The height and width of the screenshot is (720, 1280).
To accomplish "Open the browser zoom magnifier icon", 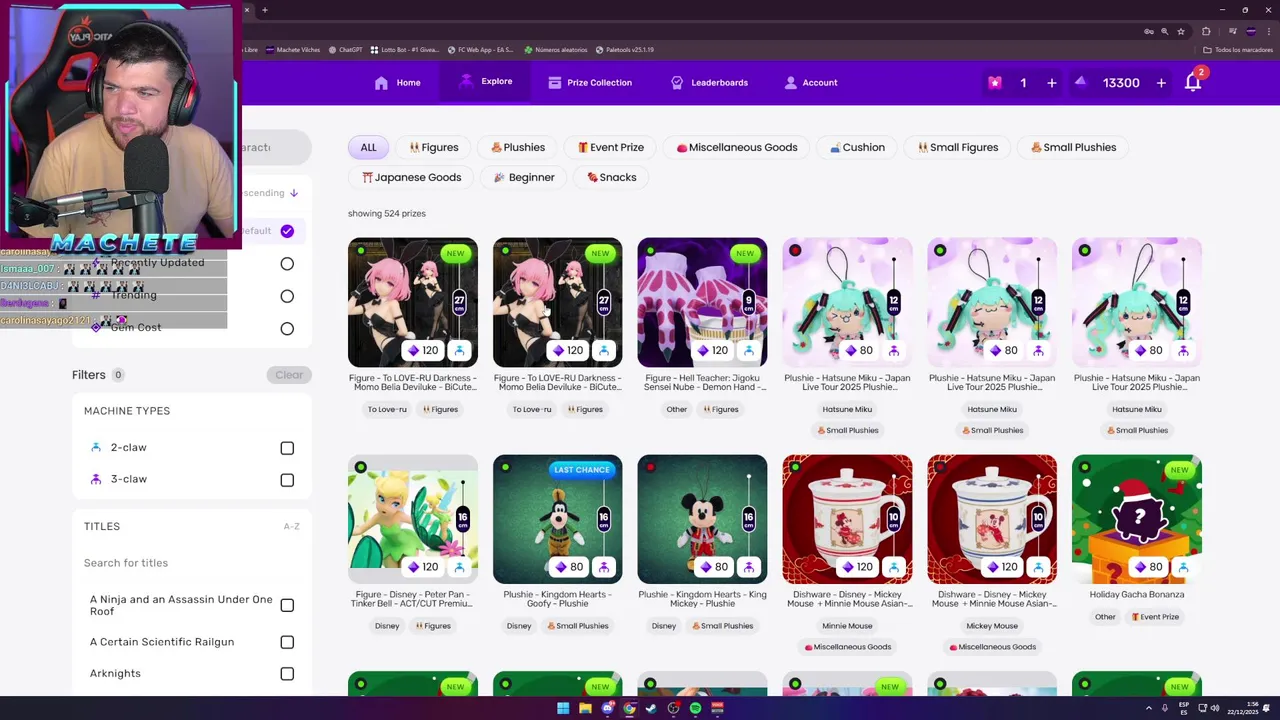I will 1164,31.
